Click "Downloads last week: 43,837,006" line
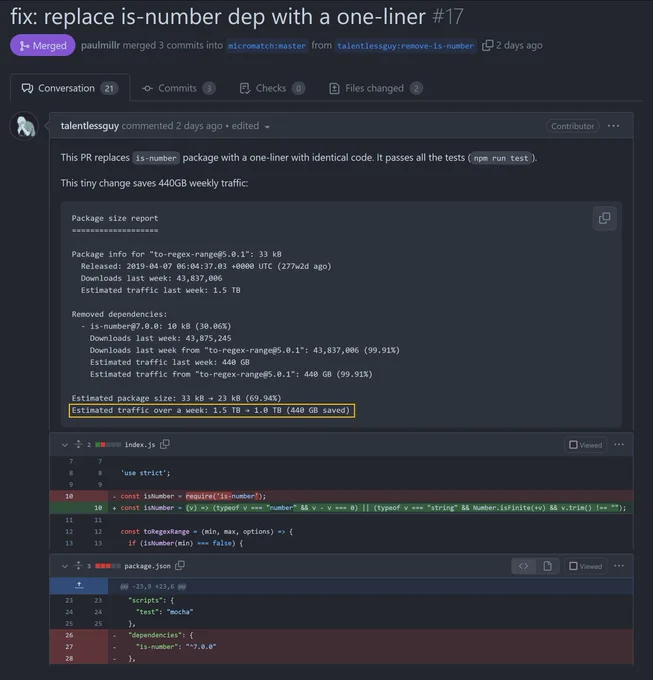653x680 pixels. [151, 278]
